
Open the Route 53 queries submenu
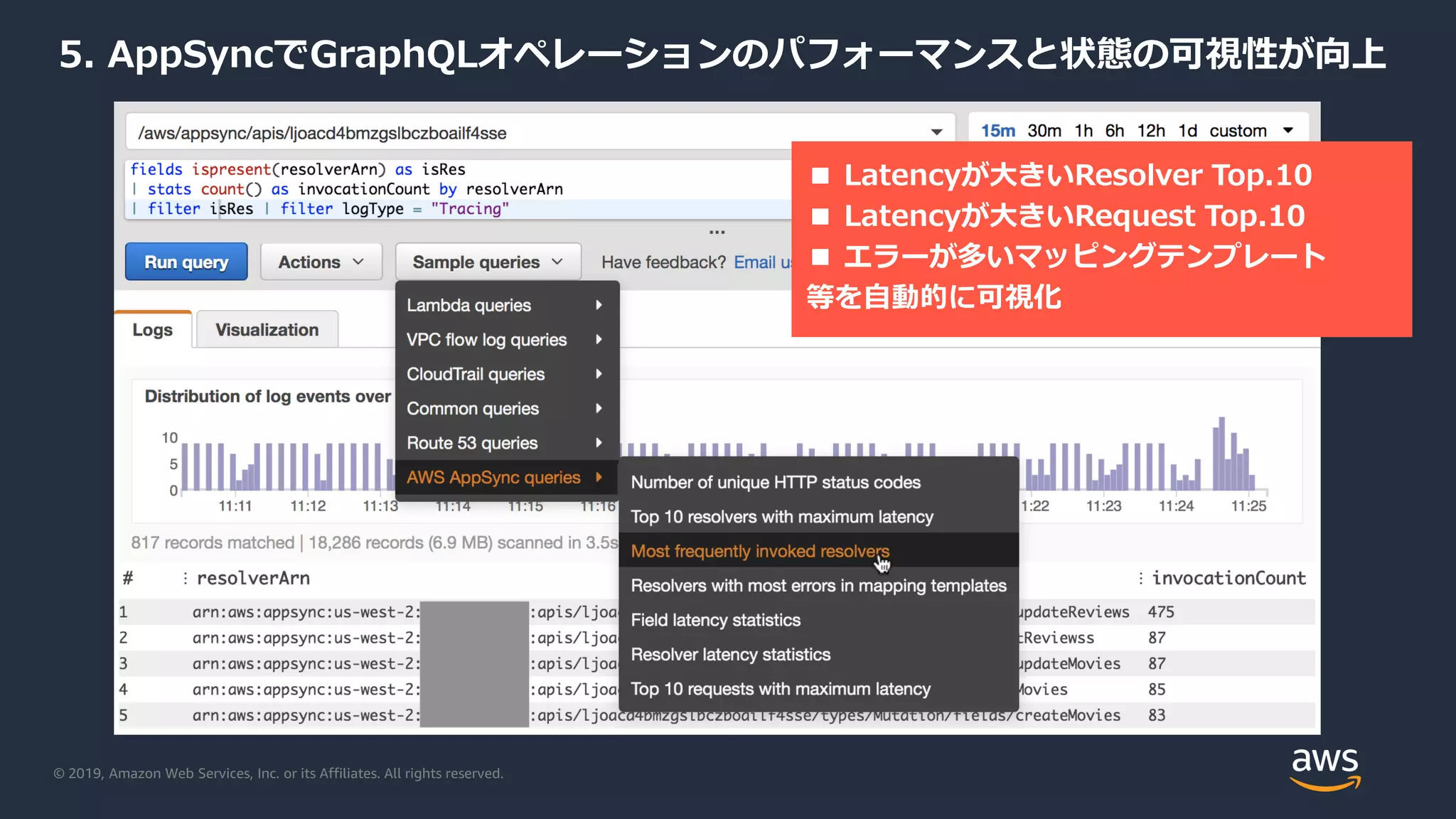(507, 443)
